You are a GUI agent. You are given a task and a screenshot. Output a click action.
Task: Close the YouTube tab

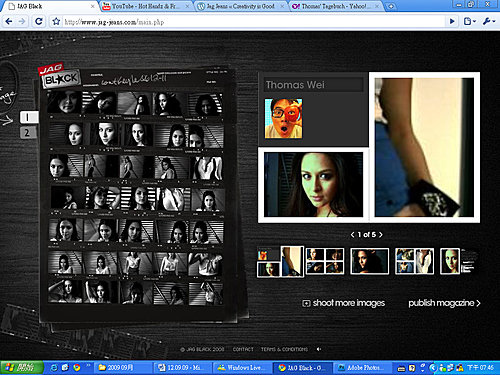(x=187, y=6)
